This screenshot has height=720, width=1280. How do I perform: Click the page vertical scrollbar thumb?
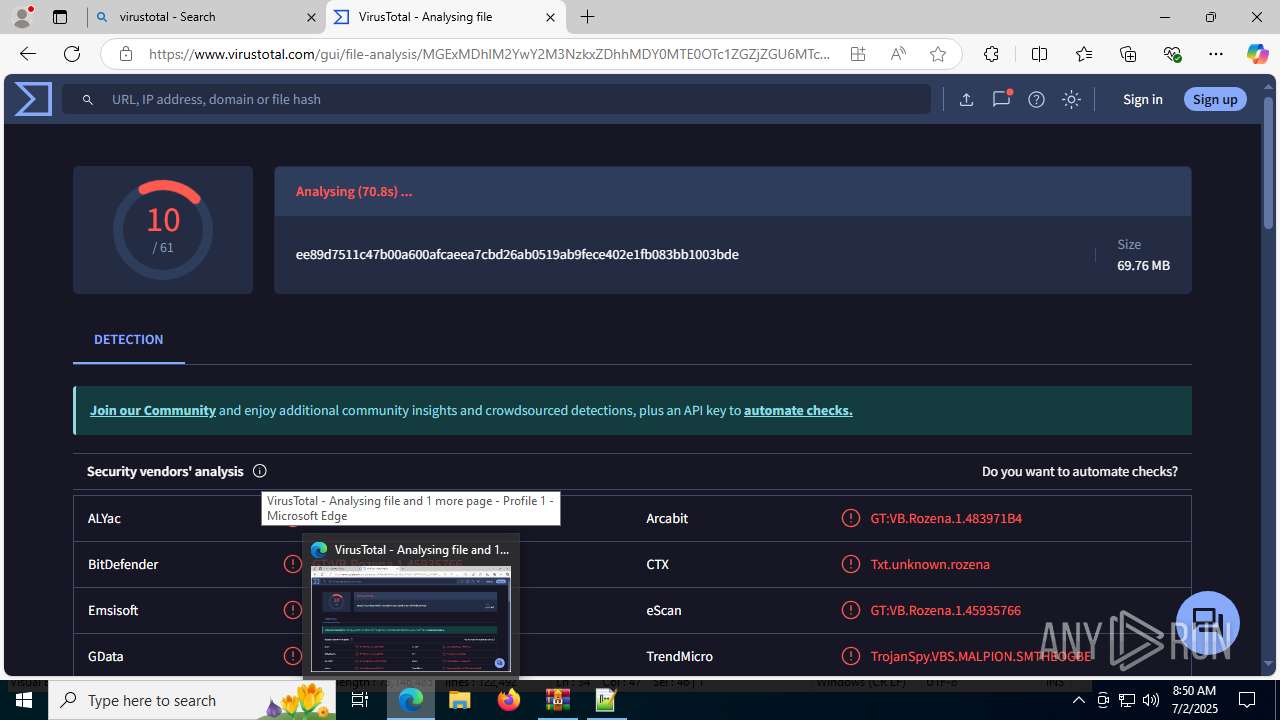[1269, 164]
